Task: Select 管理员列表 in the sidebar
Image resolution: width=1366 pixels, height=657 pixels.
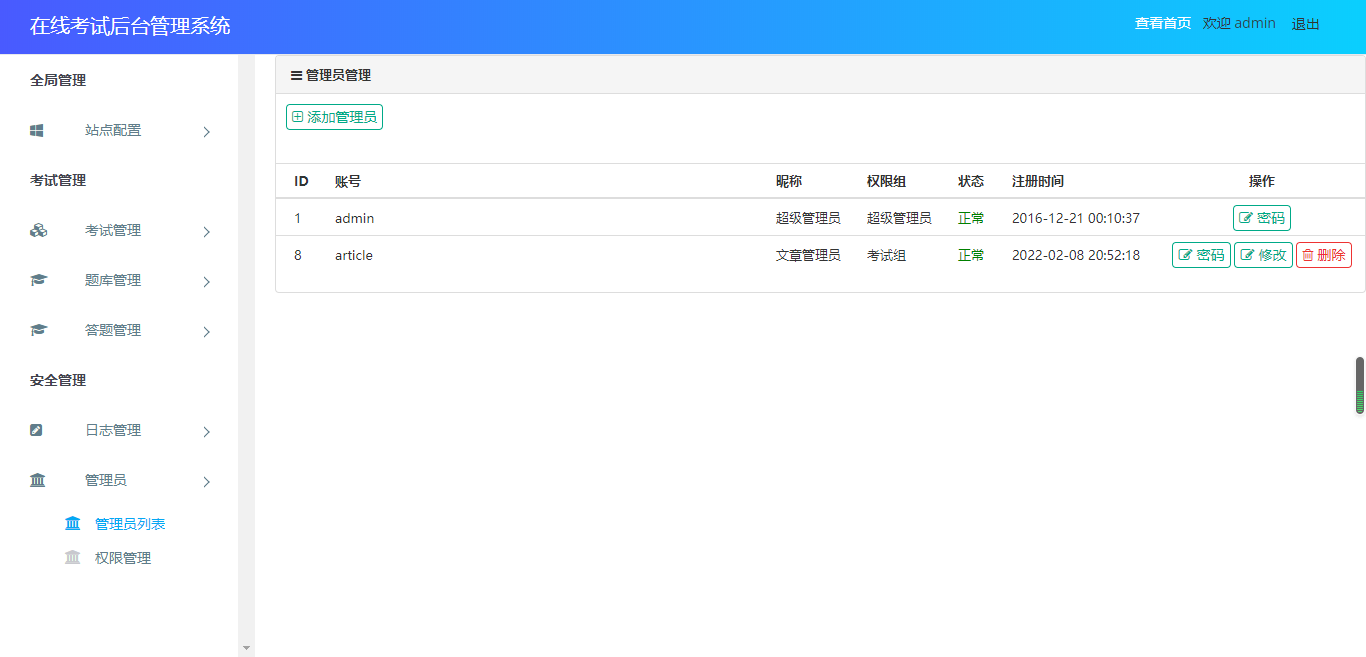Action: (130, 524)
